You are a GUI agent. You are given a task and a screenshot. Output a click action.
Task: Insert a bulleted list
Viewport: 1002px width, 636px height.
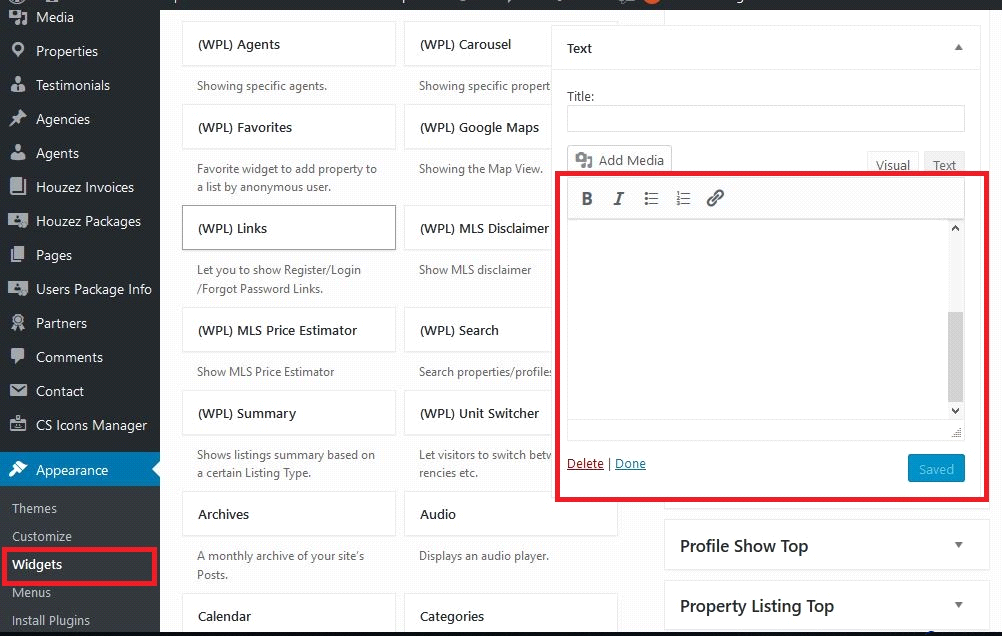[650, 198]
